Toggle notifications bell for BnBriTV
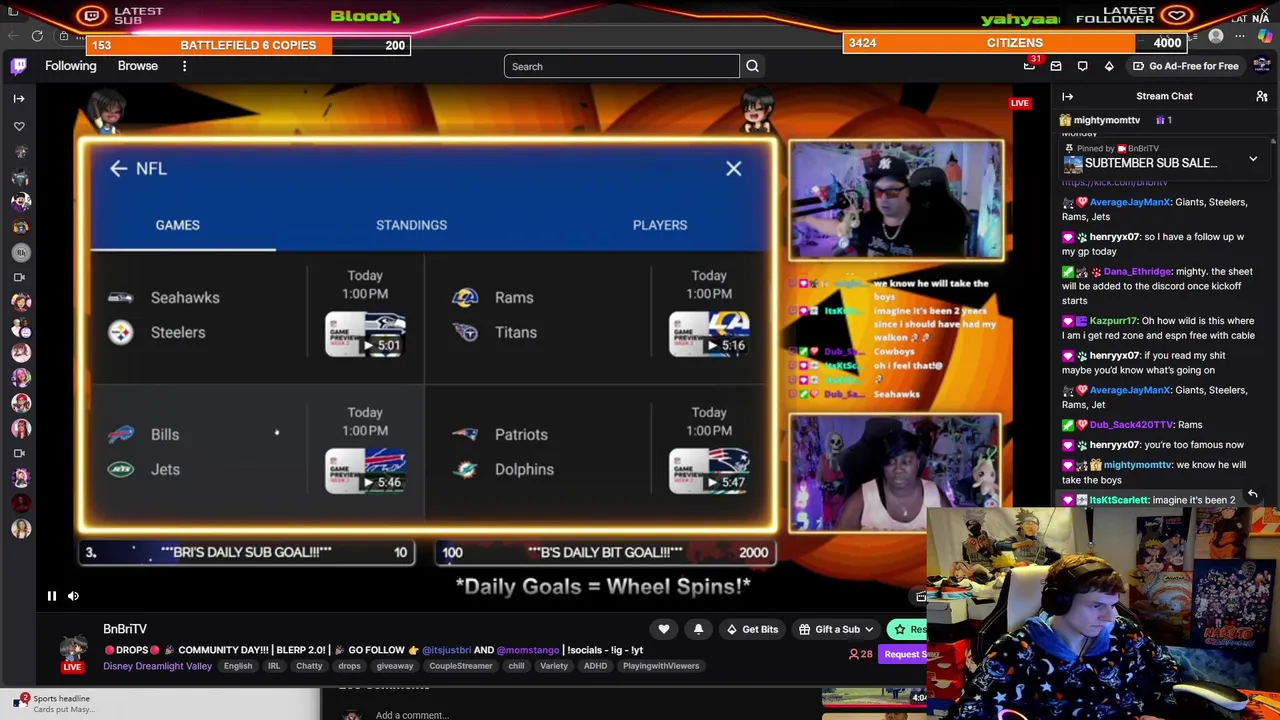 click(x=698, y=629)
